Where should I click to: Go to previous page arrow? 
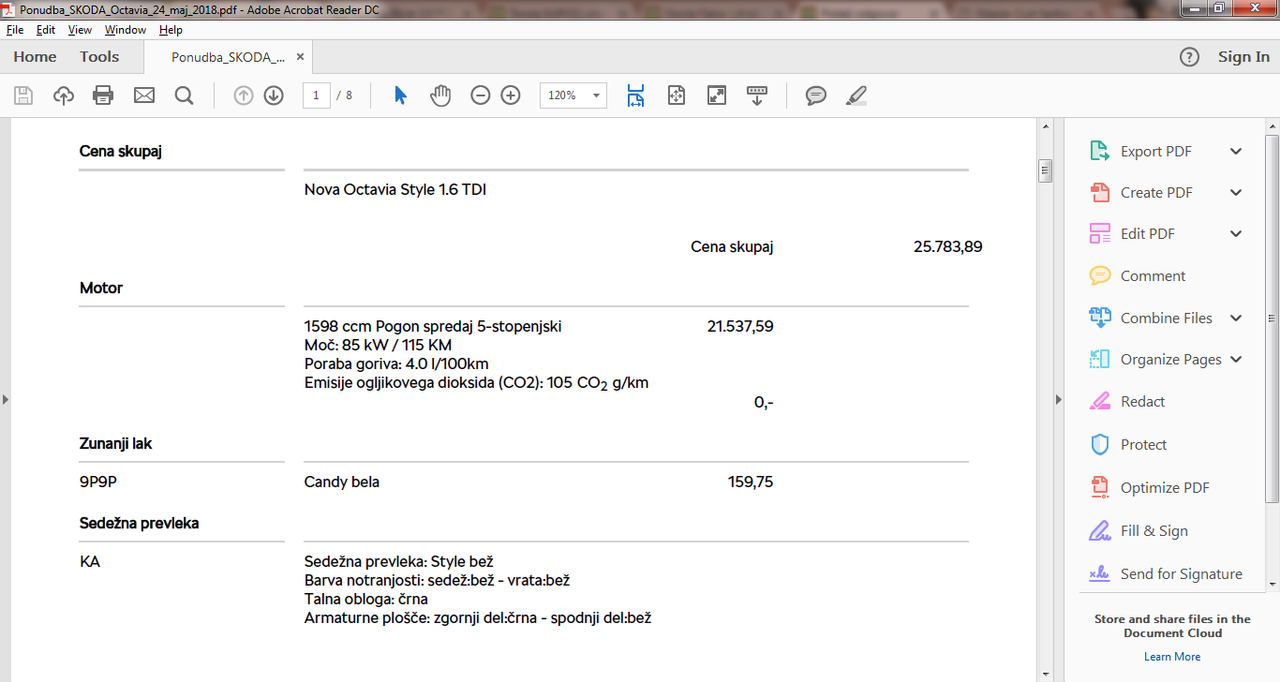[243, 96]
